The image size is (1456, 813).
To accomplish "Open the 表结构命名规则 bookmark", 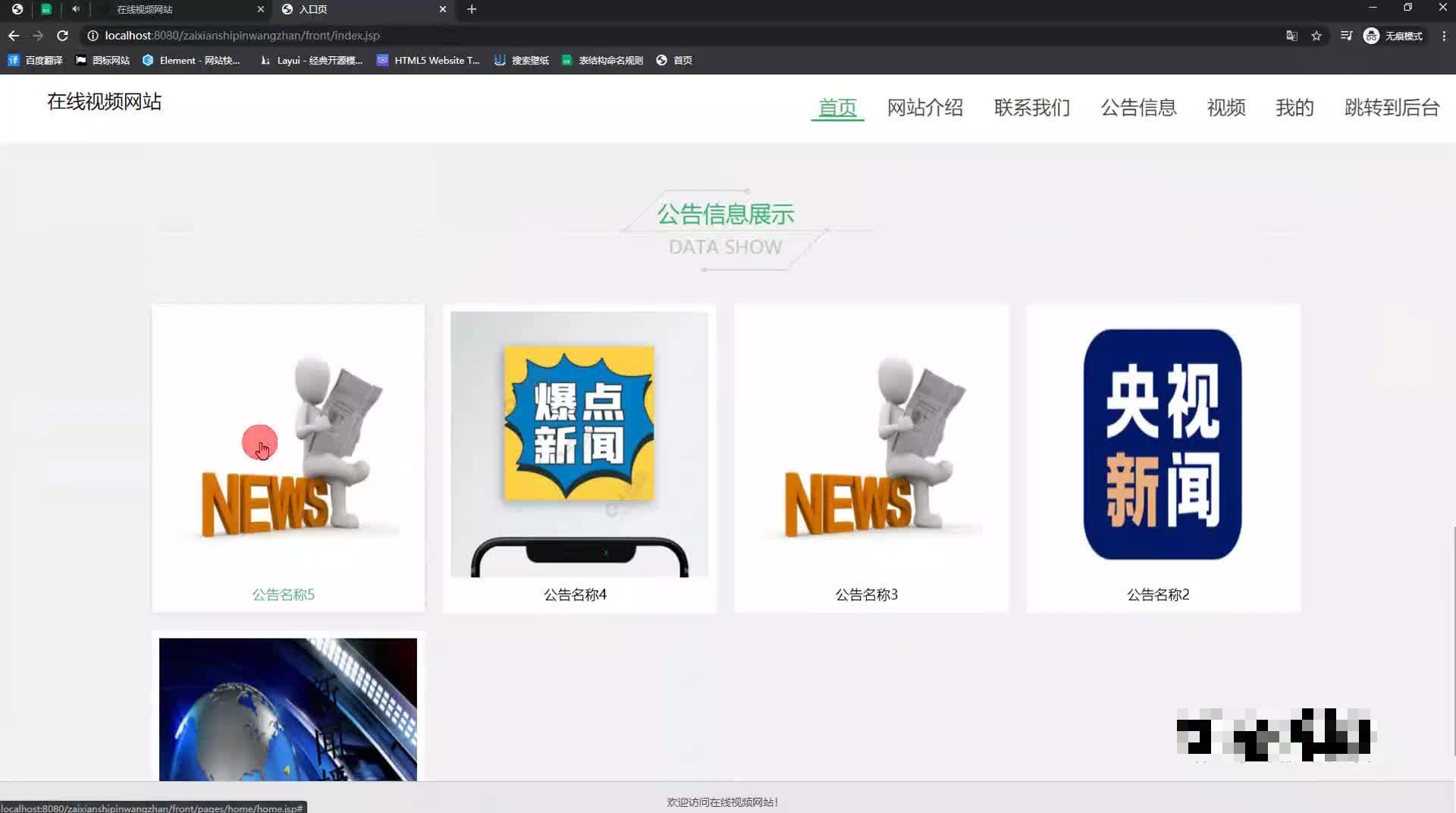I will click(602, 60).
